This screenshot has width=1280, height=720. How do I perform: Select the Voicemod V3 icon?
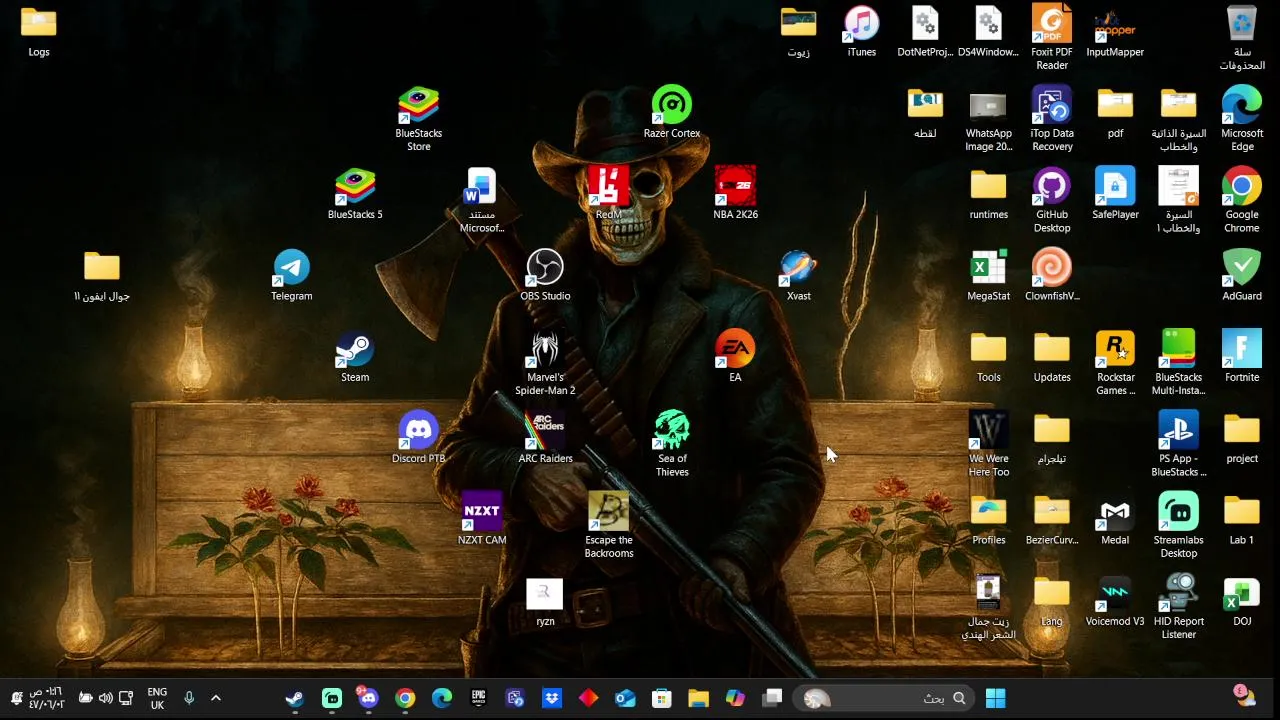point(1115,600)
